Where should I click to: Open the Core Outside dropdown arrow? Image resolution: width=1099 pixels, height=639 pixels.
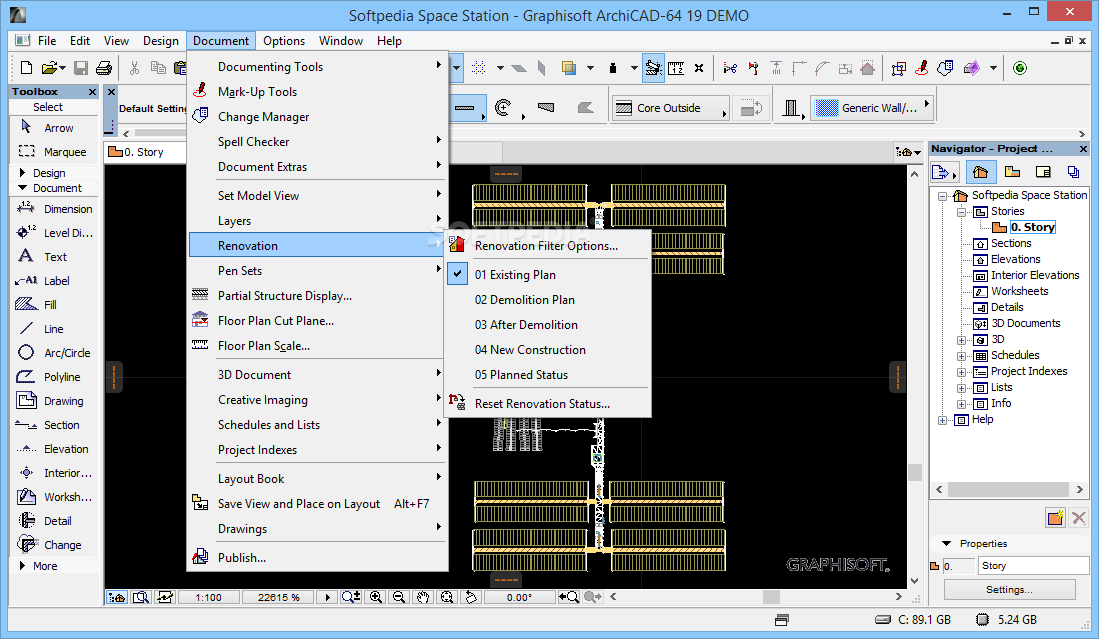[x=724, y=112]
